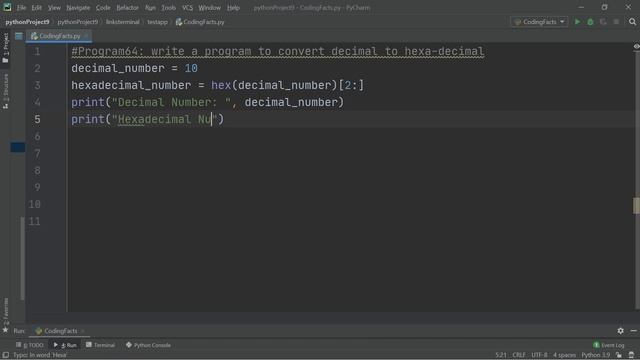
Task: Open the Navigate menu
Action: 78,7
